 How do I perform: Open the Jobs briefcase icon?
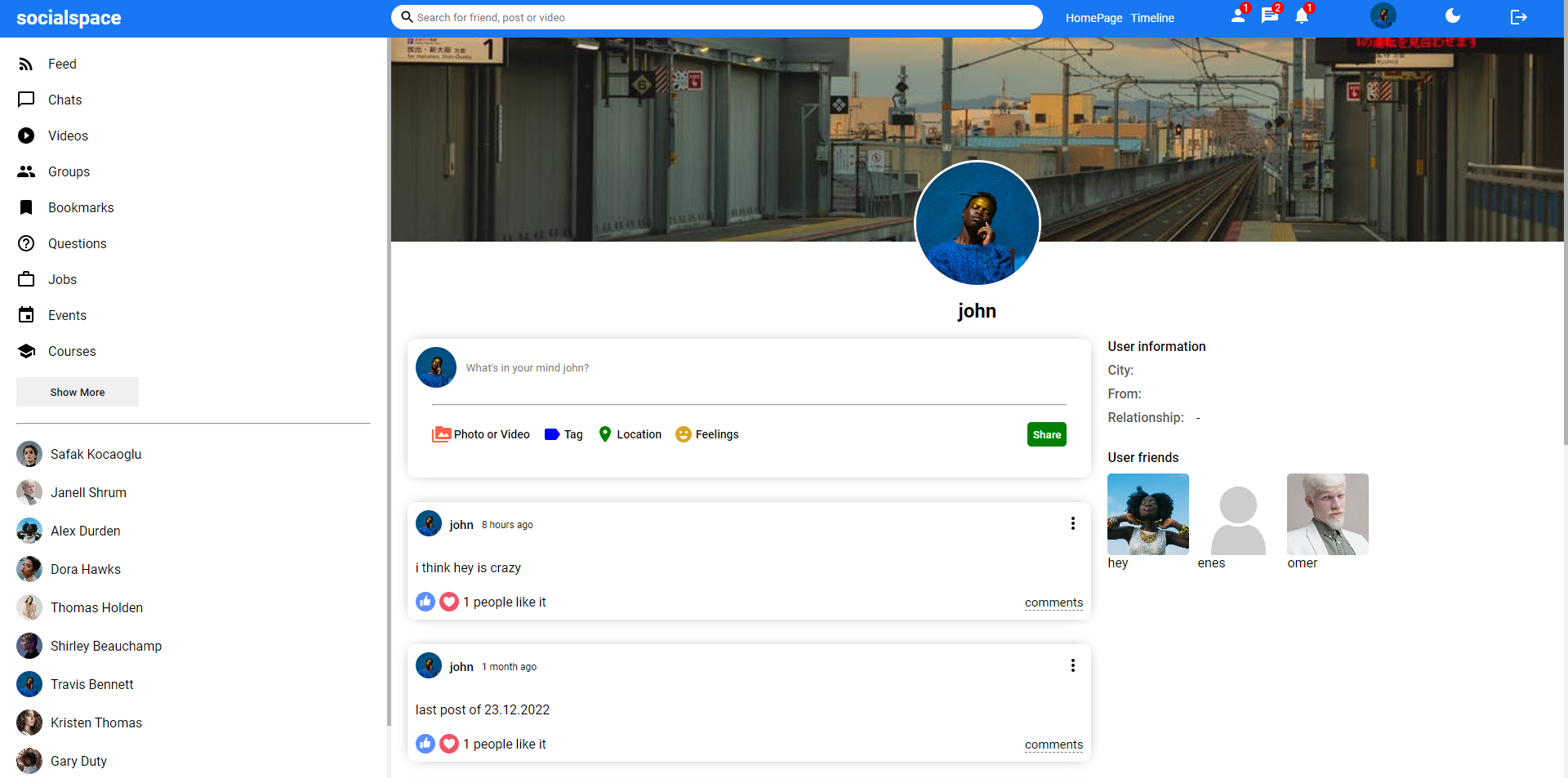(x=26, y=279)
